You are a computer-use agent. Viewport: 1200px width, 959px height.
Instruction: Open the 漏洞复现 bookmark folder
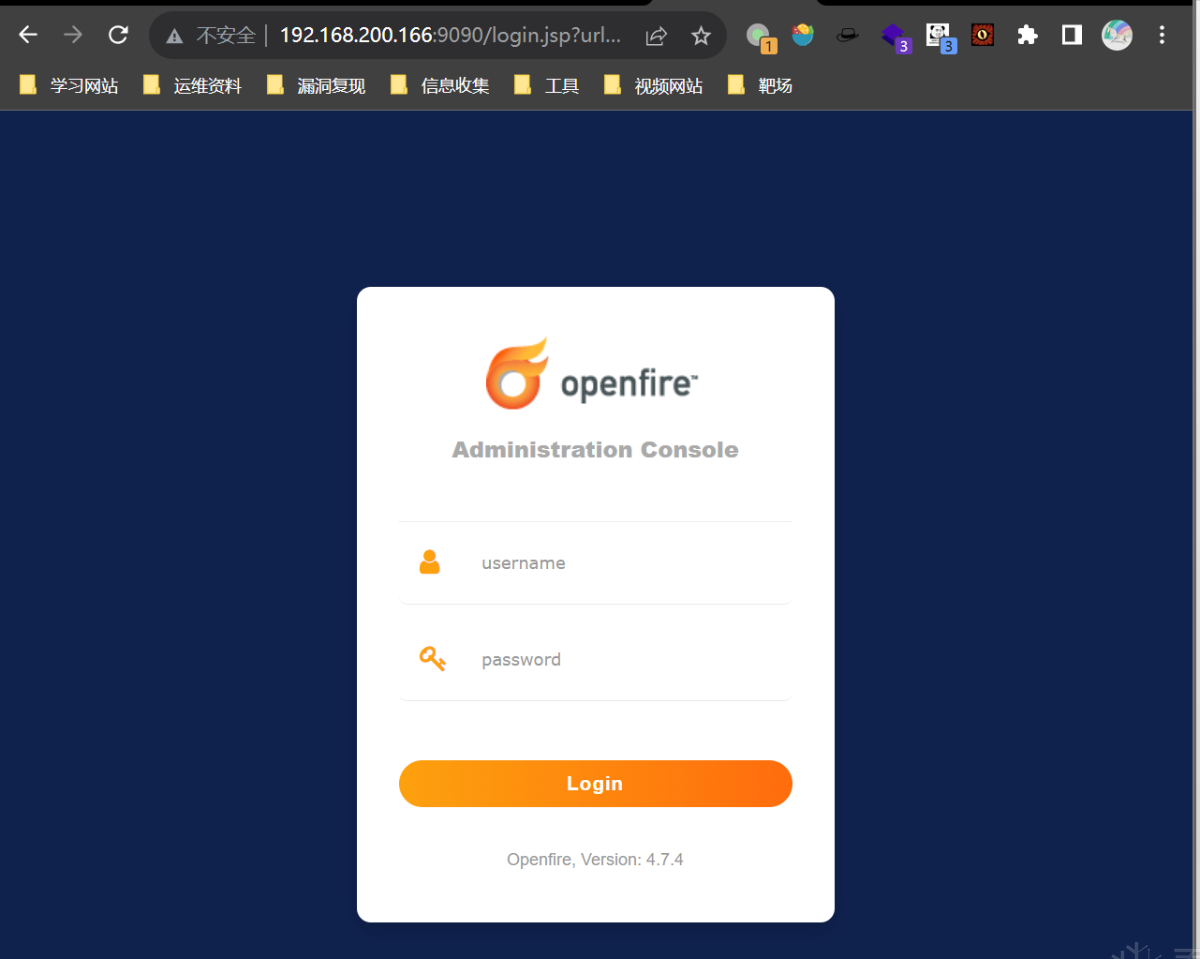[317, 86]
